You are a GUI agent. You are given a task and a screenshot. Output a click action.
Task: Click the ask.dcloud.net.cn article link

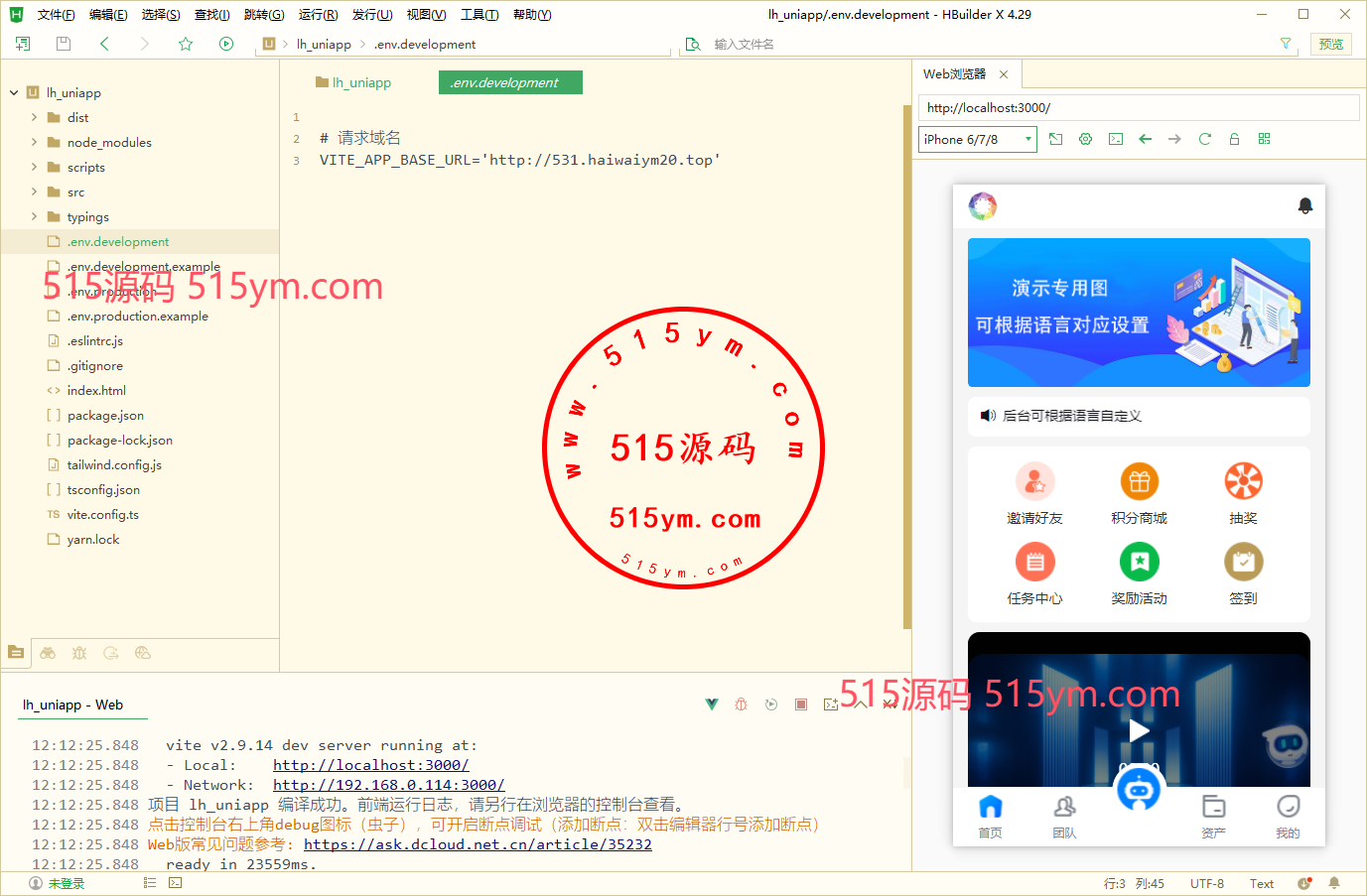point(478,844)
